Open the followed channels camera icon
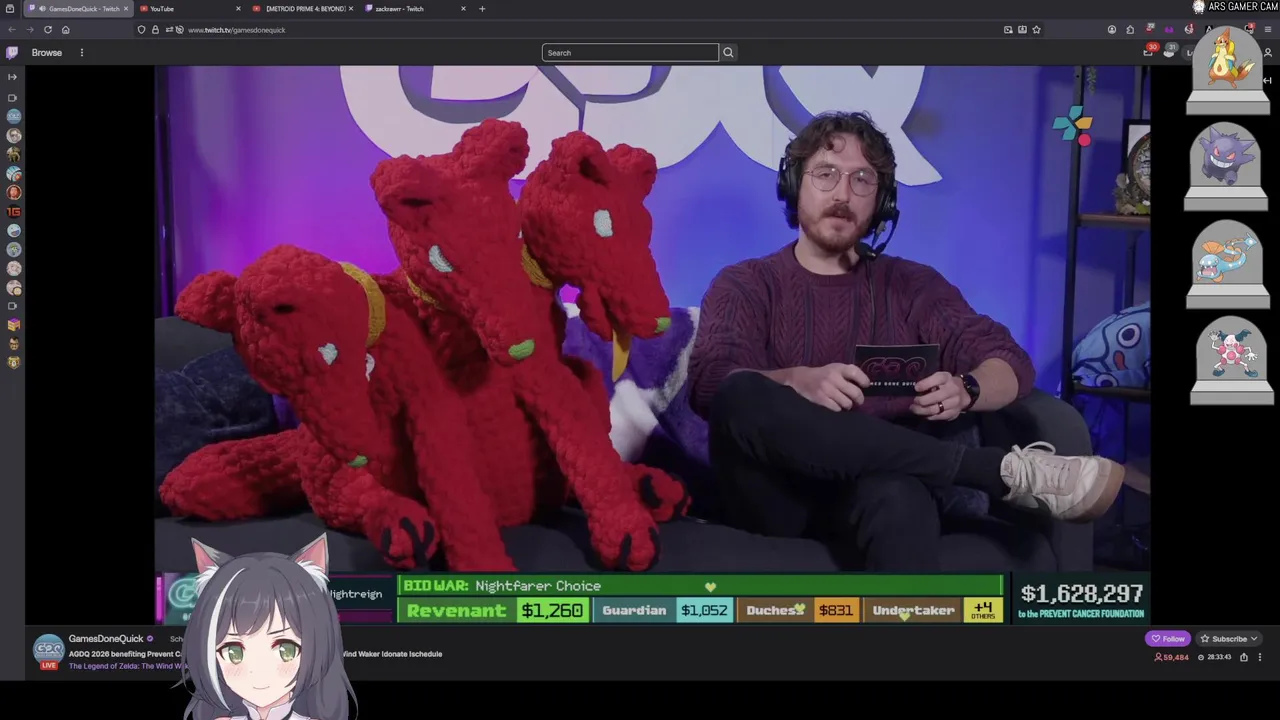Screen dimensions: 1280x720 coord(12,98)
